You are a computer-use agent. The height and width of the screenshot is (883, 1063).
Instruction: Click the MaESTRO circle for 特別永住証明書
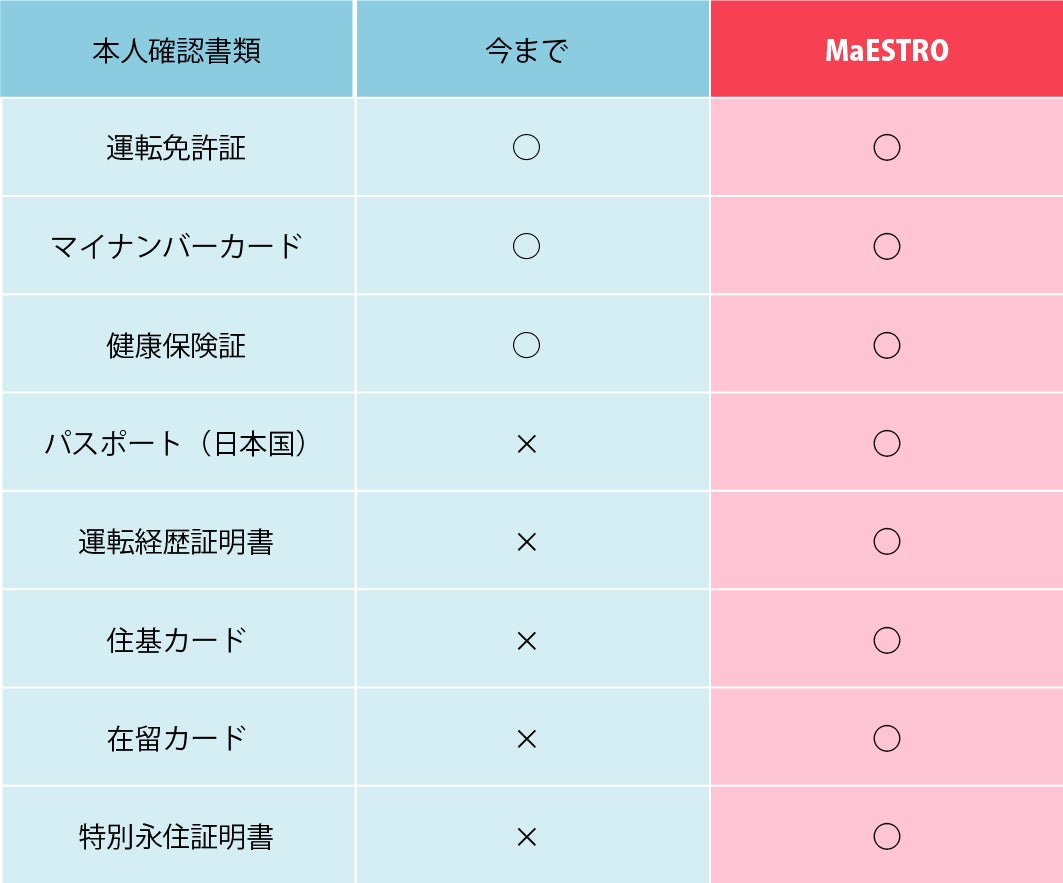click(x=887, y=836)
